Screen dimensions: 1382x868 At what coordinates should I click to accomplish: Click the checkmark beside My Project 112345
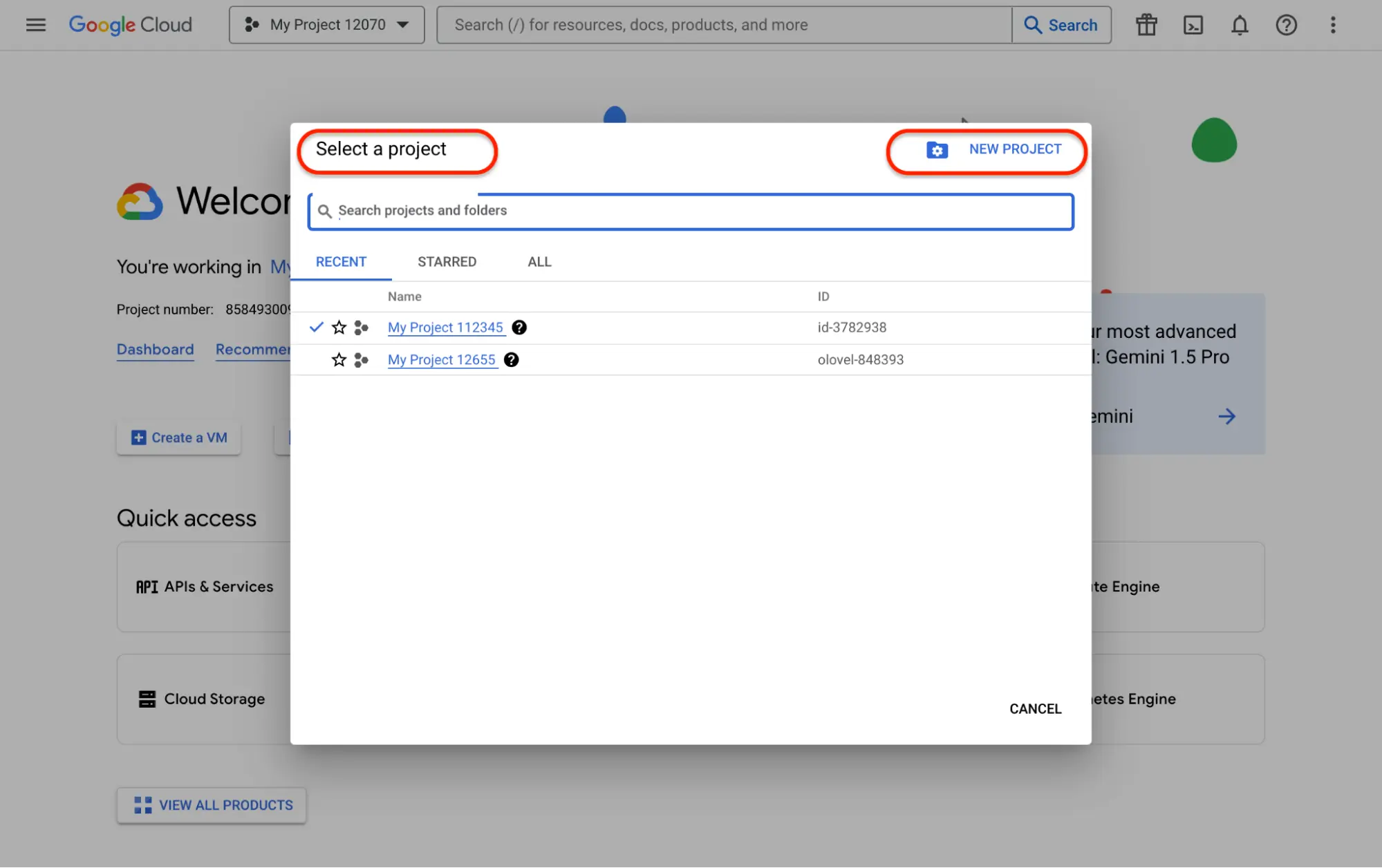point(316,327)
